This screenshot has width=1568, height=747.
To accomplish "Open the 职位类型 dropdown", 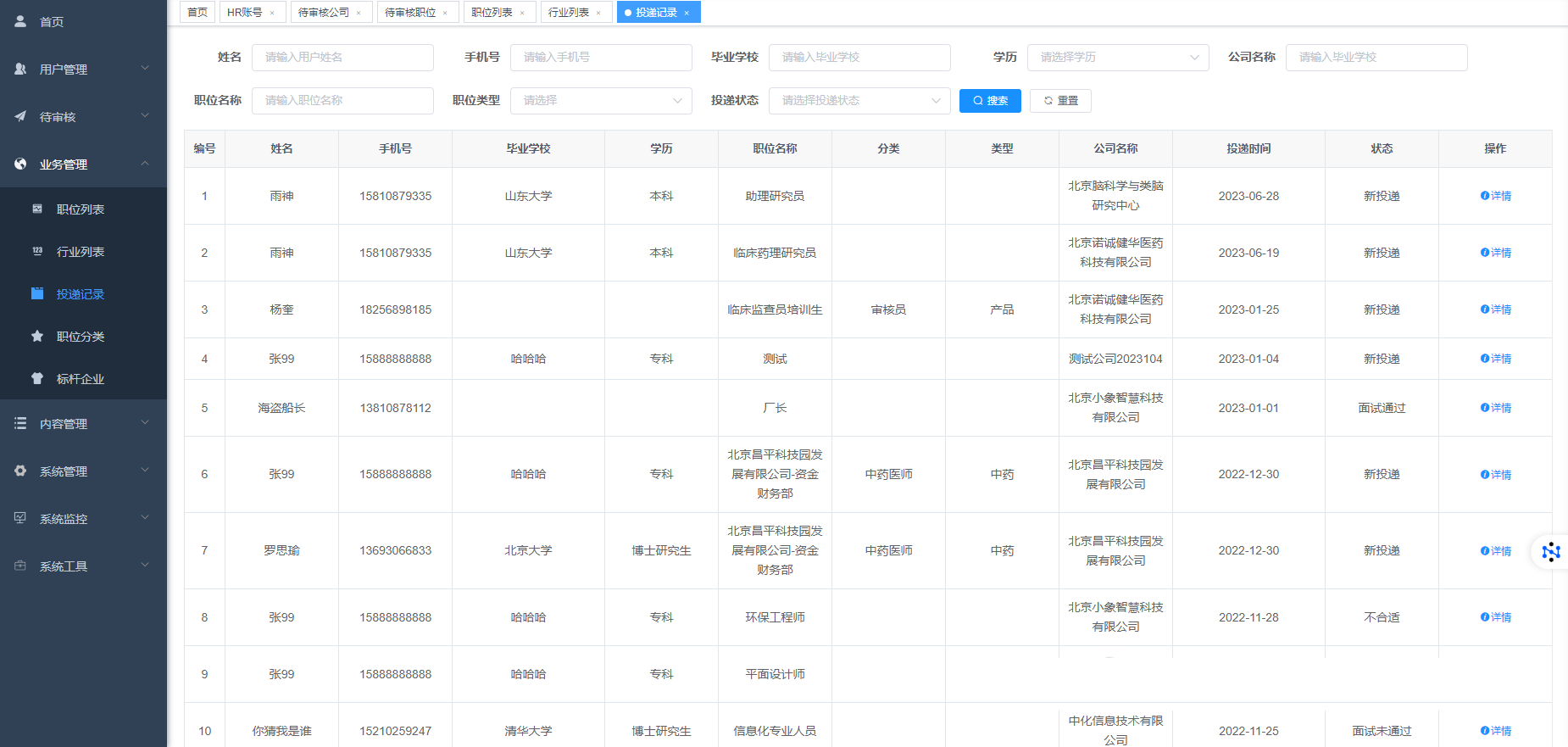I will pyautogui.click(x=601, y=101).
